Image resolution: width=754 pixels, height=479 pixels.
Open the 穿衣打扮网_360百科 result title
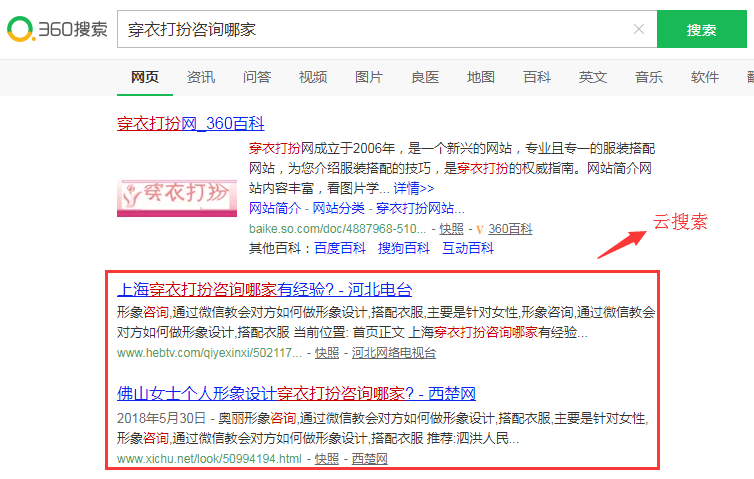tap(191, 124)
